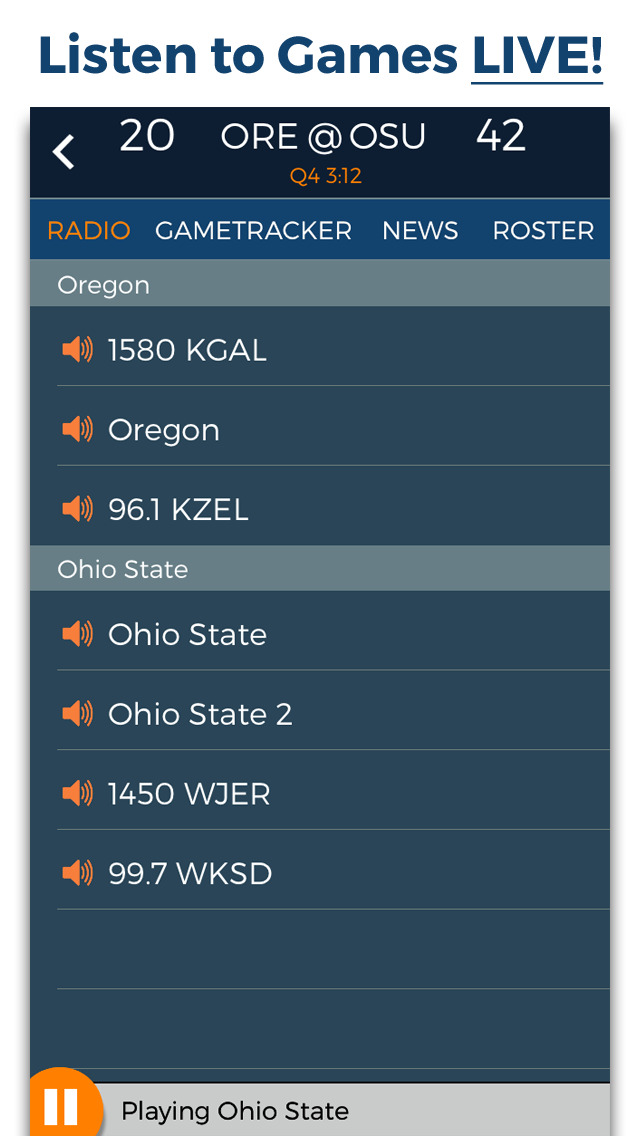Open the GAMETRACKER tab
The image size is (640, 1136).
click(x=253, y=231)
